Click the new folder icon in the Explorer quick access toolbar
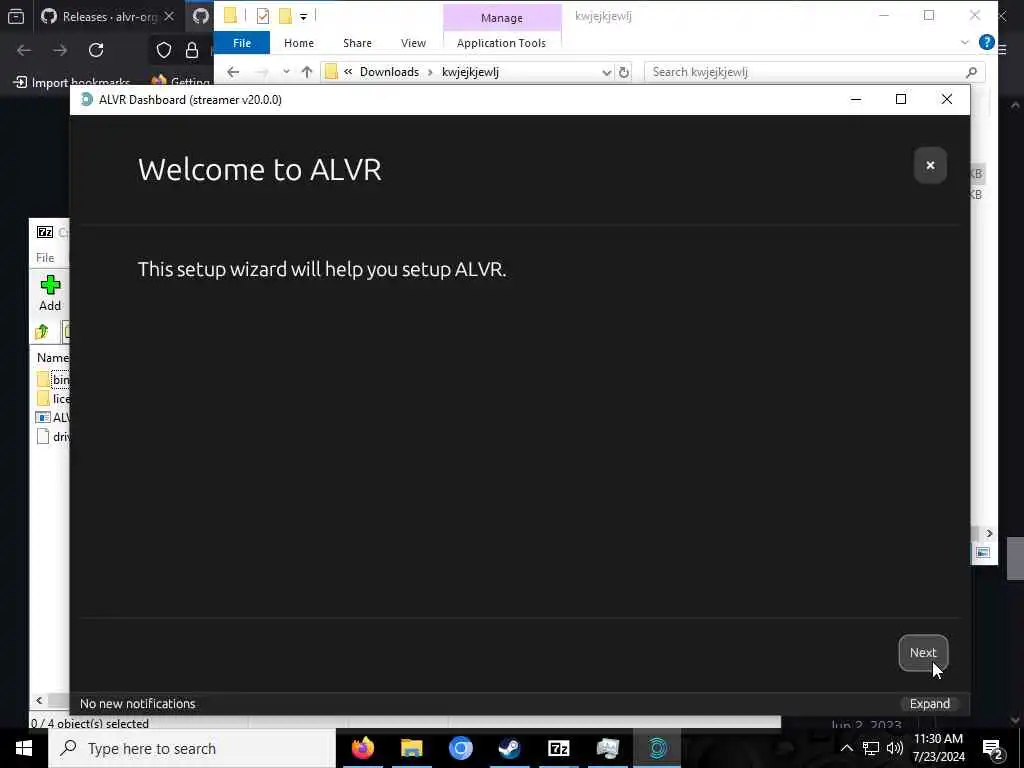 [x=285, y=16]
